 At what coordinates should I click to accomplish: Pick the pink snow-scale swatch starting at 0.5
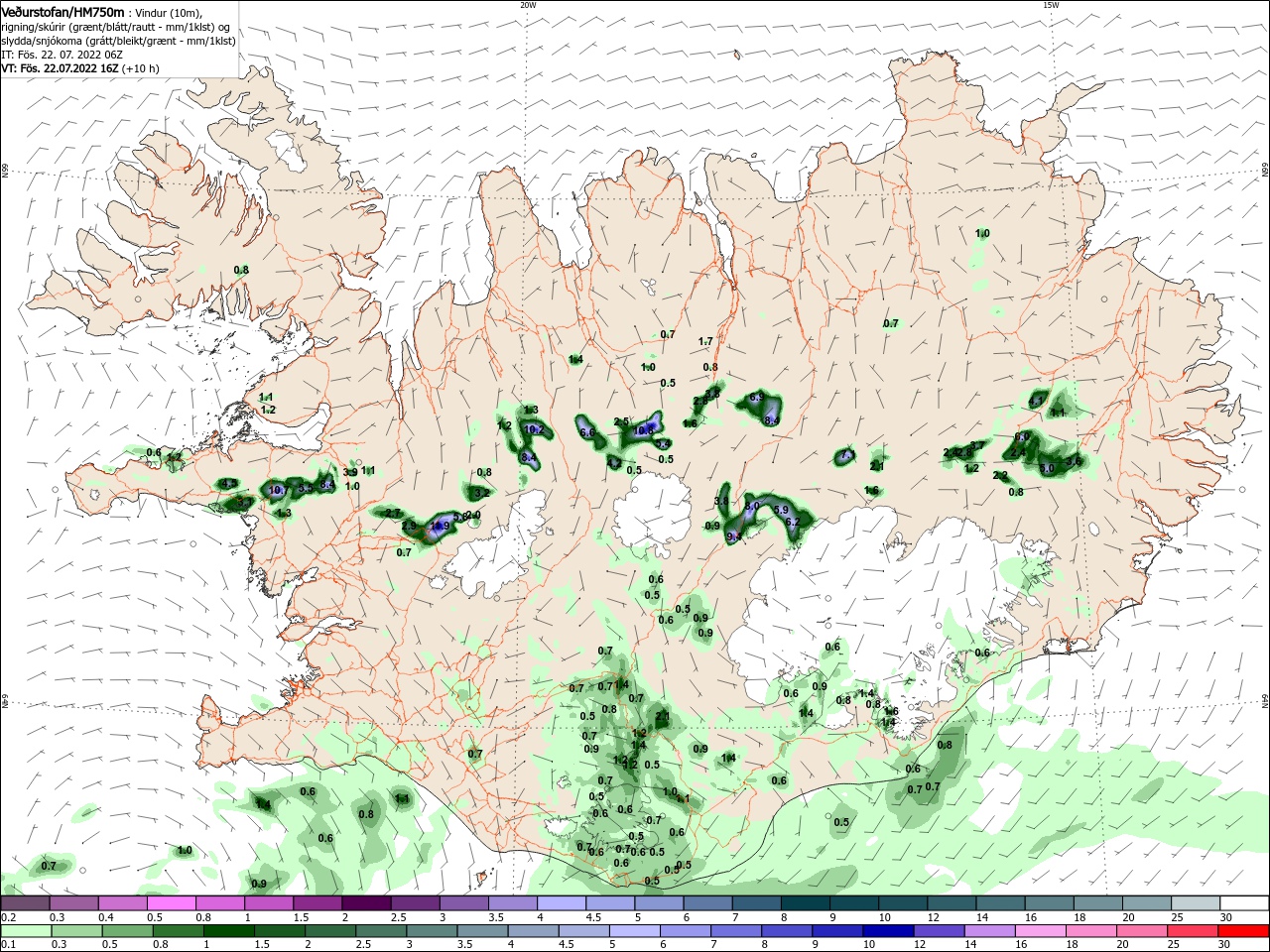coord(171,903)
